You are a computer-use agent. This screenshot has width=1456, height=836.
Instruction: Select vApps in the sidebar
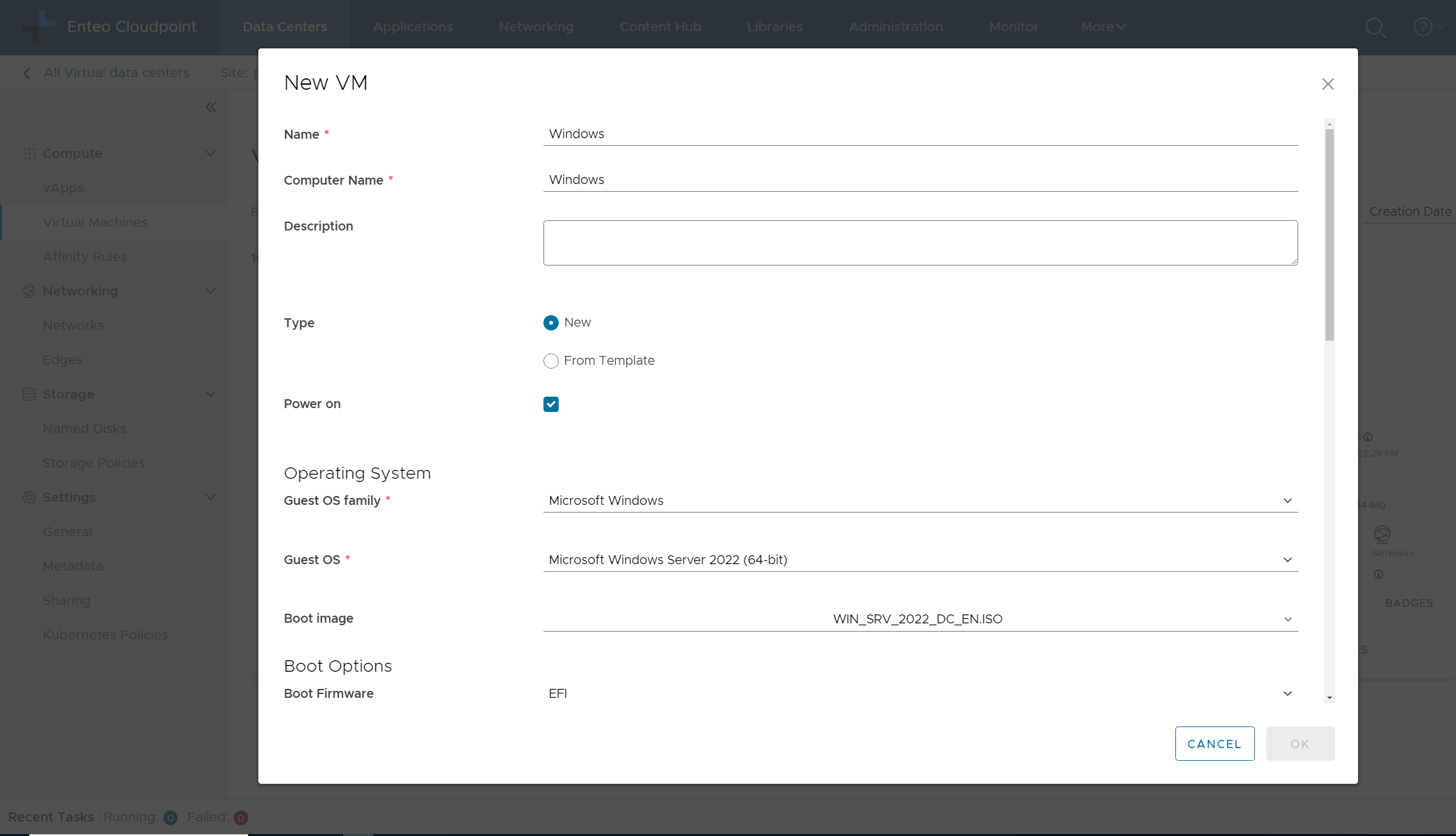pyautogui.click(x=63, y=188)
